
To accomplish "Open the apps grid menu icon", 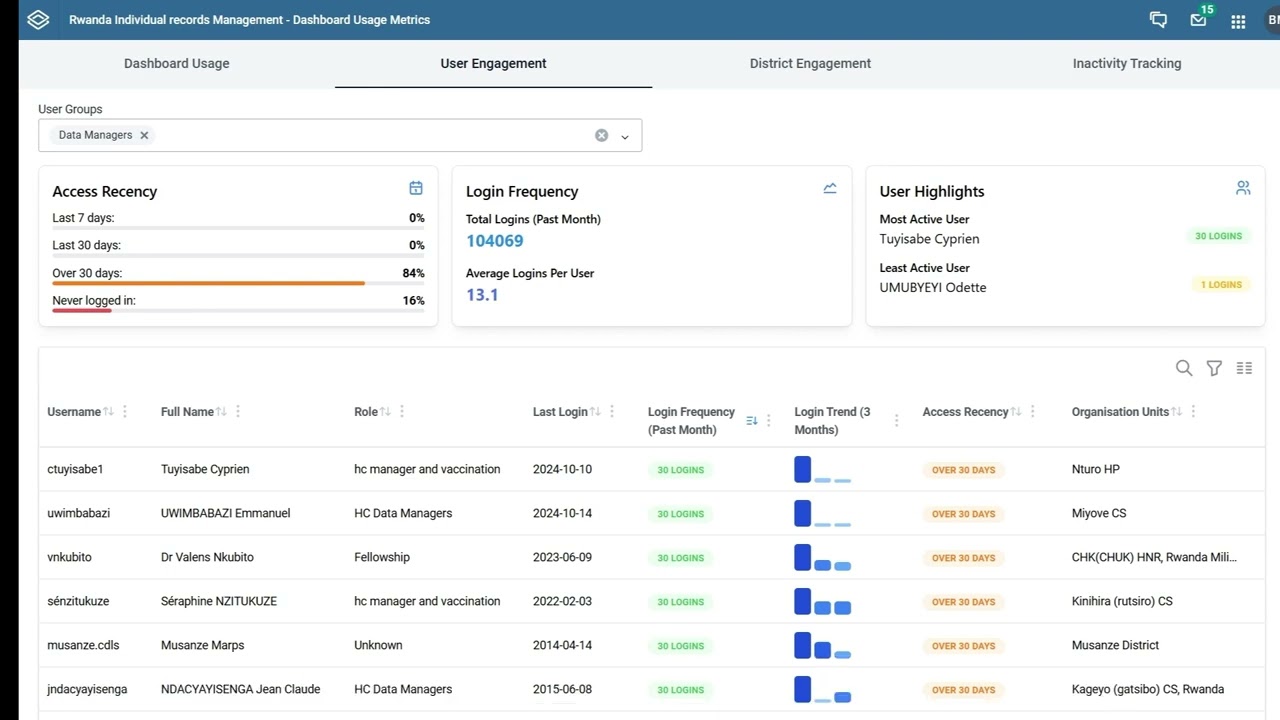I will [1238, 21].
